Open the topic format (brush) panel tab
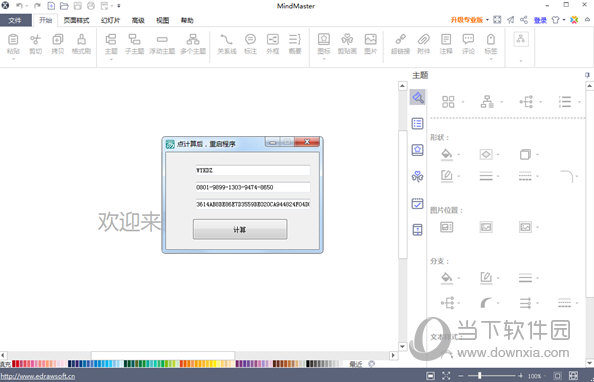This screenshot has height=382, width=594. coord(417,97)
